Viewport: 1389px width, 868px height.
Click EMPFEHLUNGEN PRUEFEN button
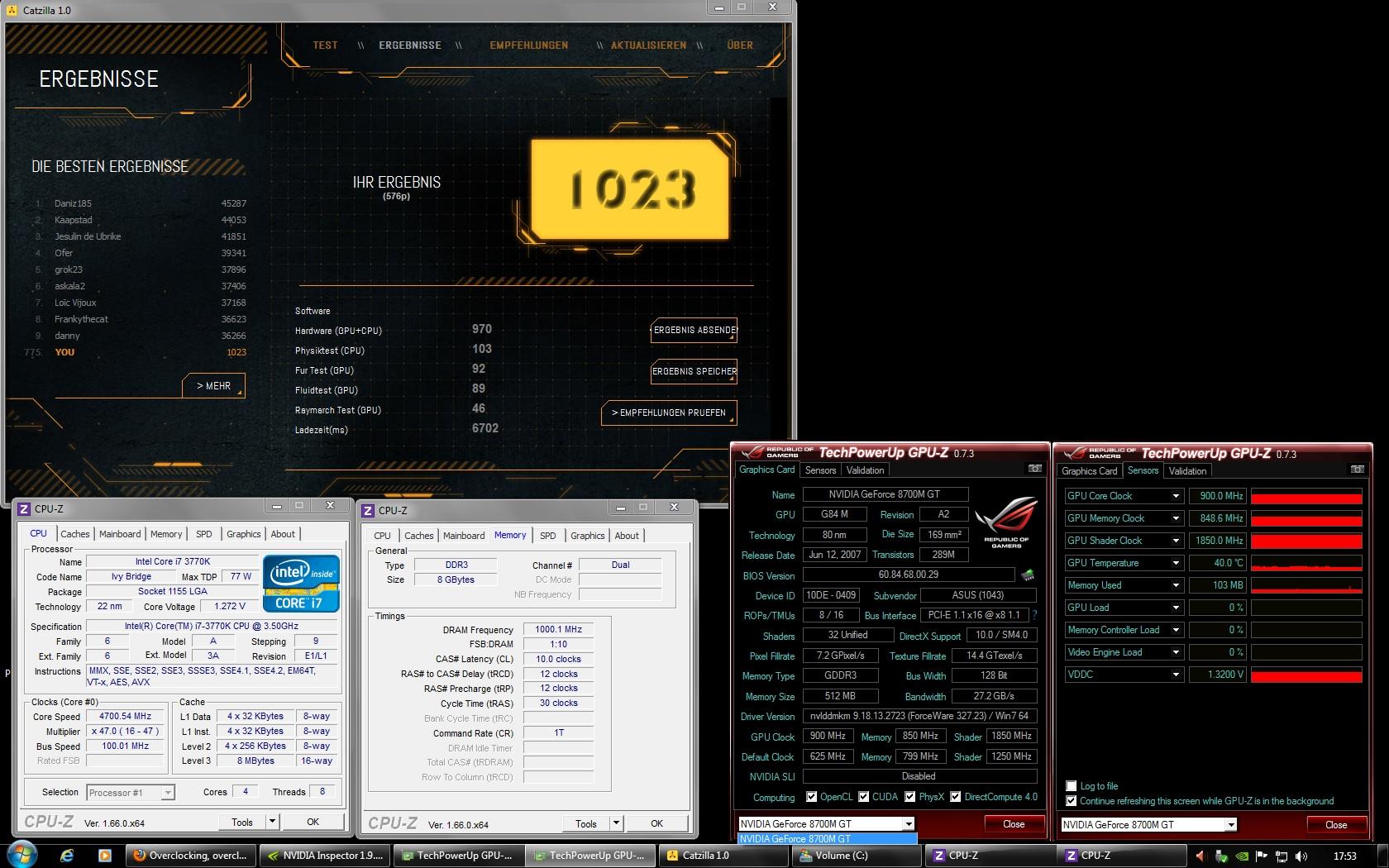669,413
